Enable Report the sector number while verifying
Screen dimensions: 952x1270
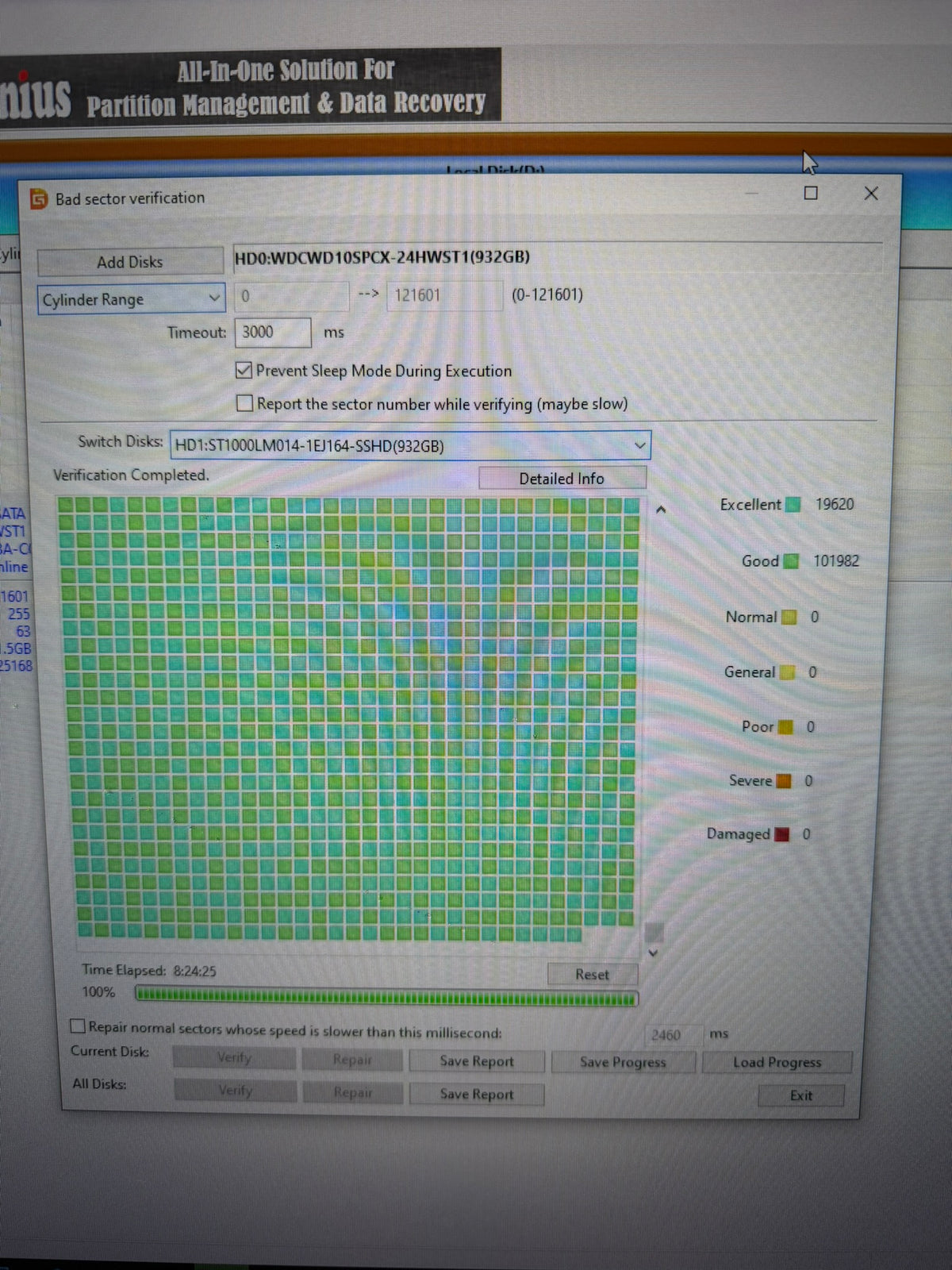tap(245, 404)
